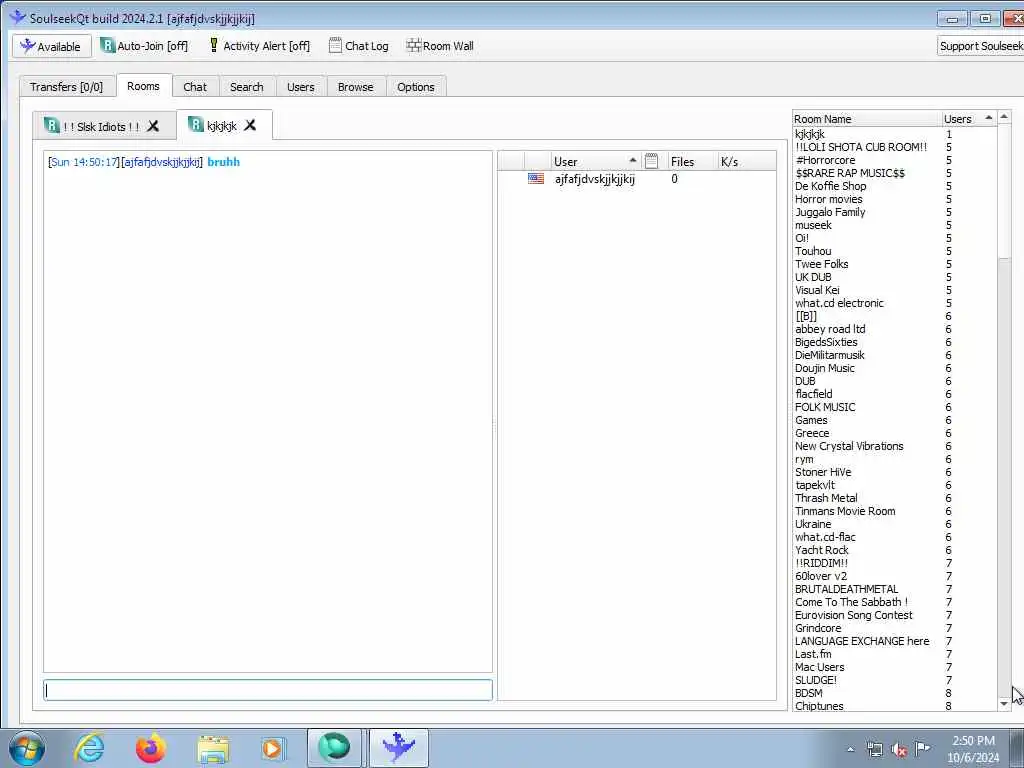The height and width of the screenshot is (768, 1024).
Task: Click the US flag next to ajfafjdvskjjkjjkij
Action: (536, 178)
